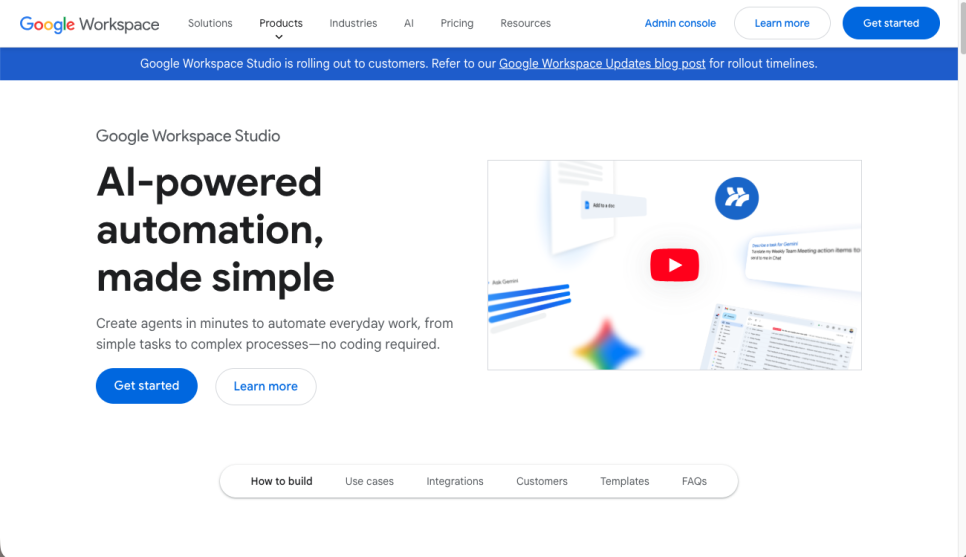Open the Google Workspace logo link

coord(89,24)
